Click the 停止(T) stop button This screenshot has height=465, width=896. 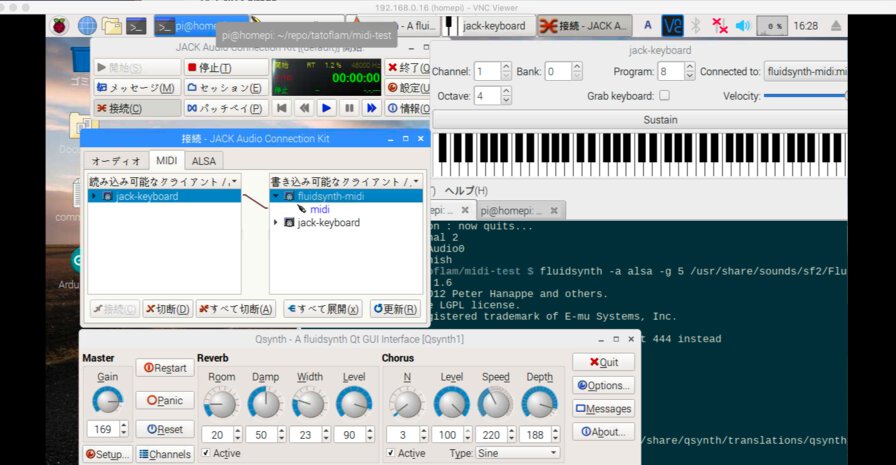pyautogui.click(x=226, y=67)
